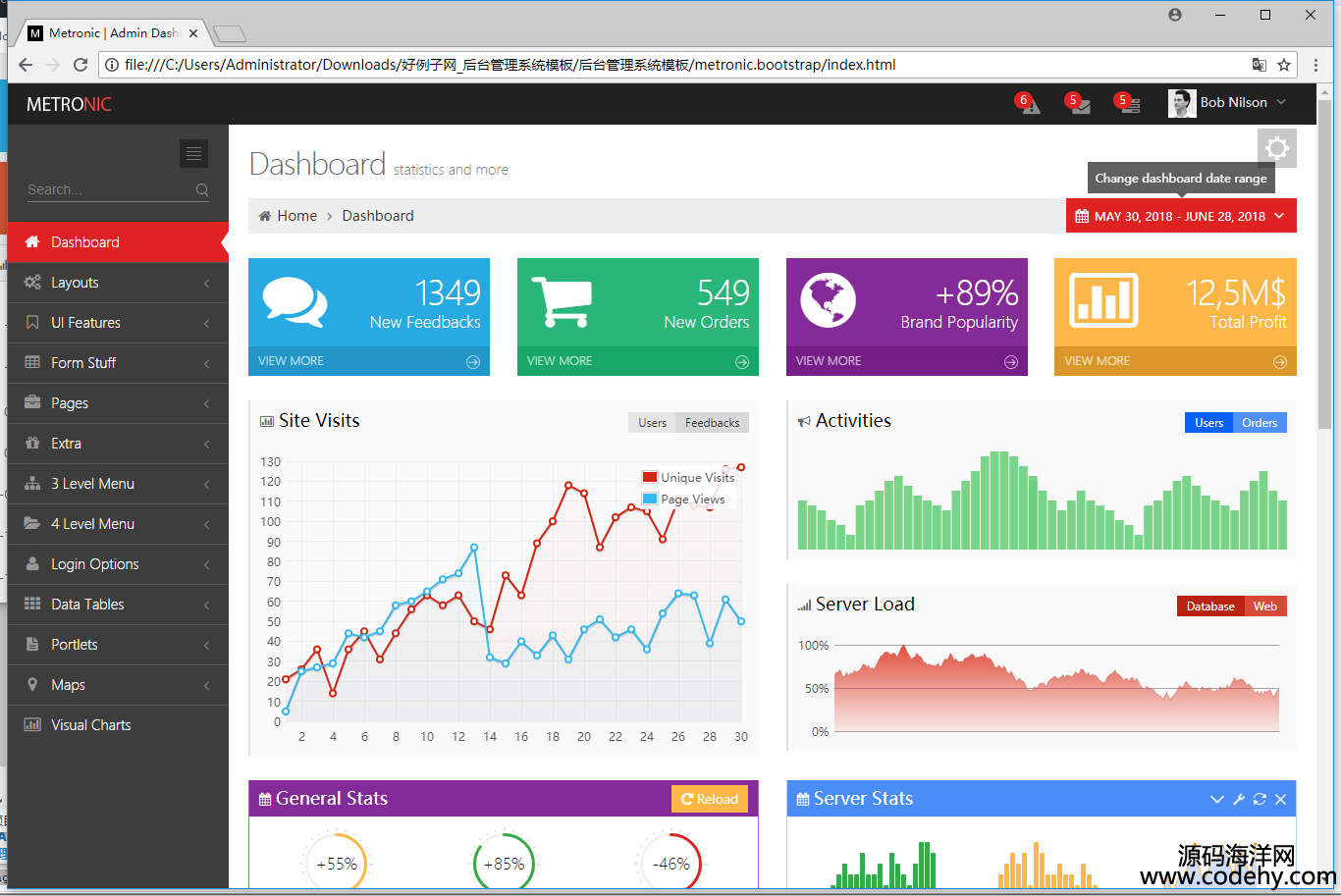The width and height of the screenshot is (1341, 896).
Task: Collapse the Server Stats portlet with chevron
Action: [x=1217, y=800]
